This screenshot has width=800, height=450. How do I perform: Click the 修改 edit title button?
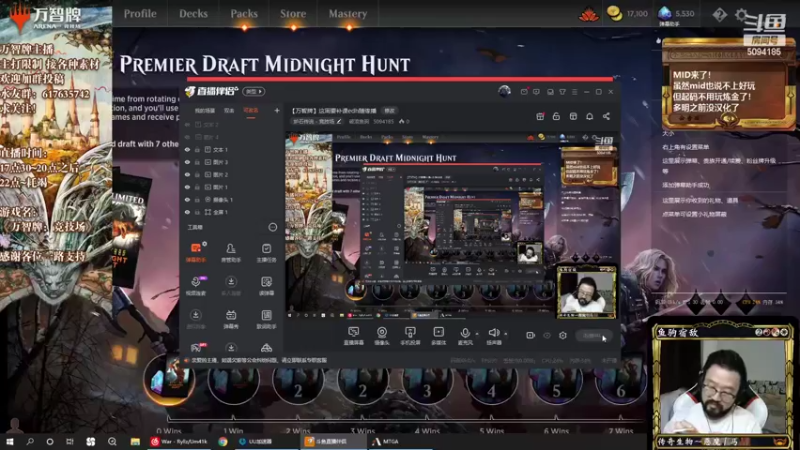389,111
